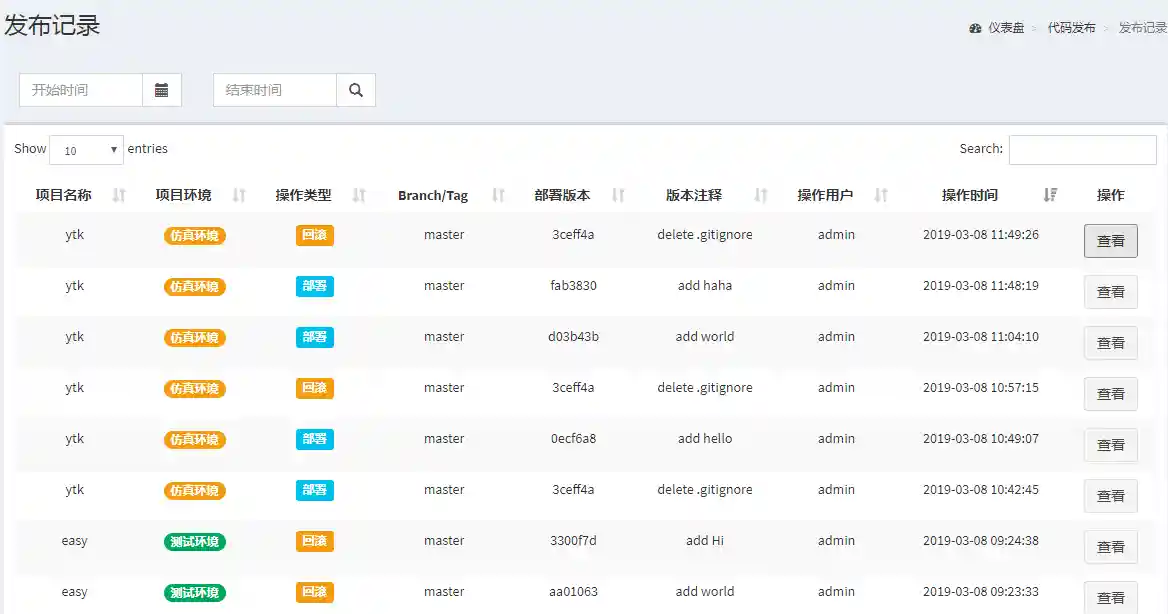This screenshot has height=614, width=1168.
Task: Click the dashboard icon in breadcrumb
Action: click(975, 28)
